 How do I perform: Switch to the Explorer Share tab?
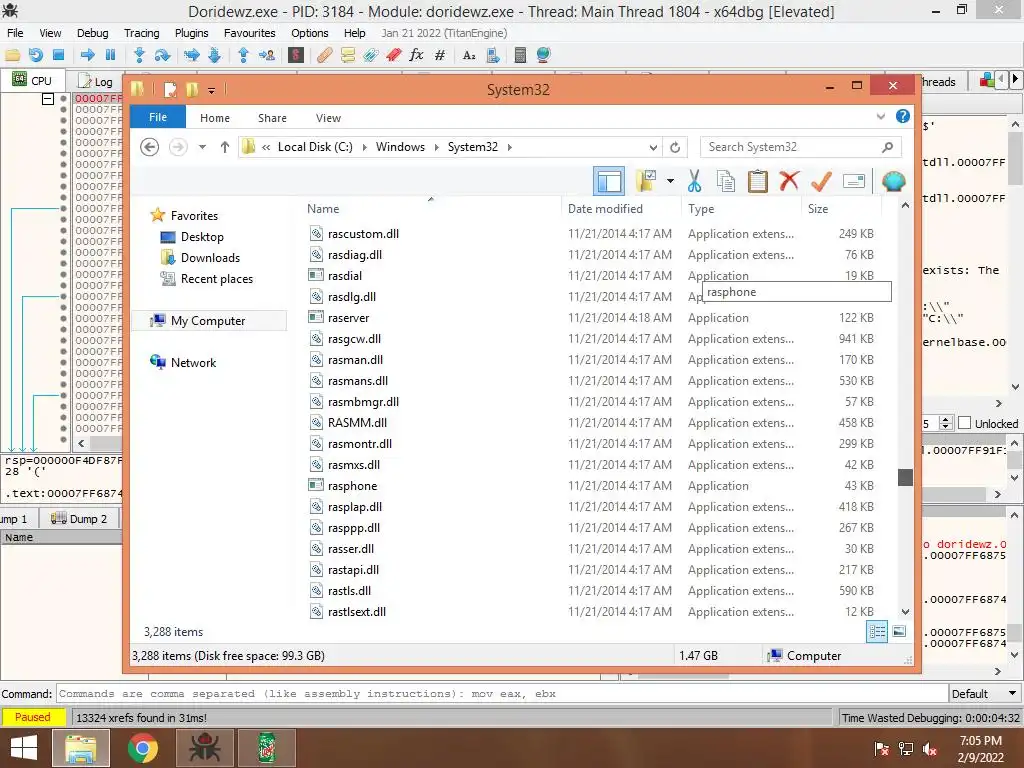tap(272, 118)
